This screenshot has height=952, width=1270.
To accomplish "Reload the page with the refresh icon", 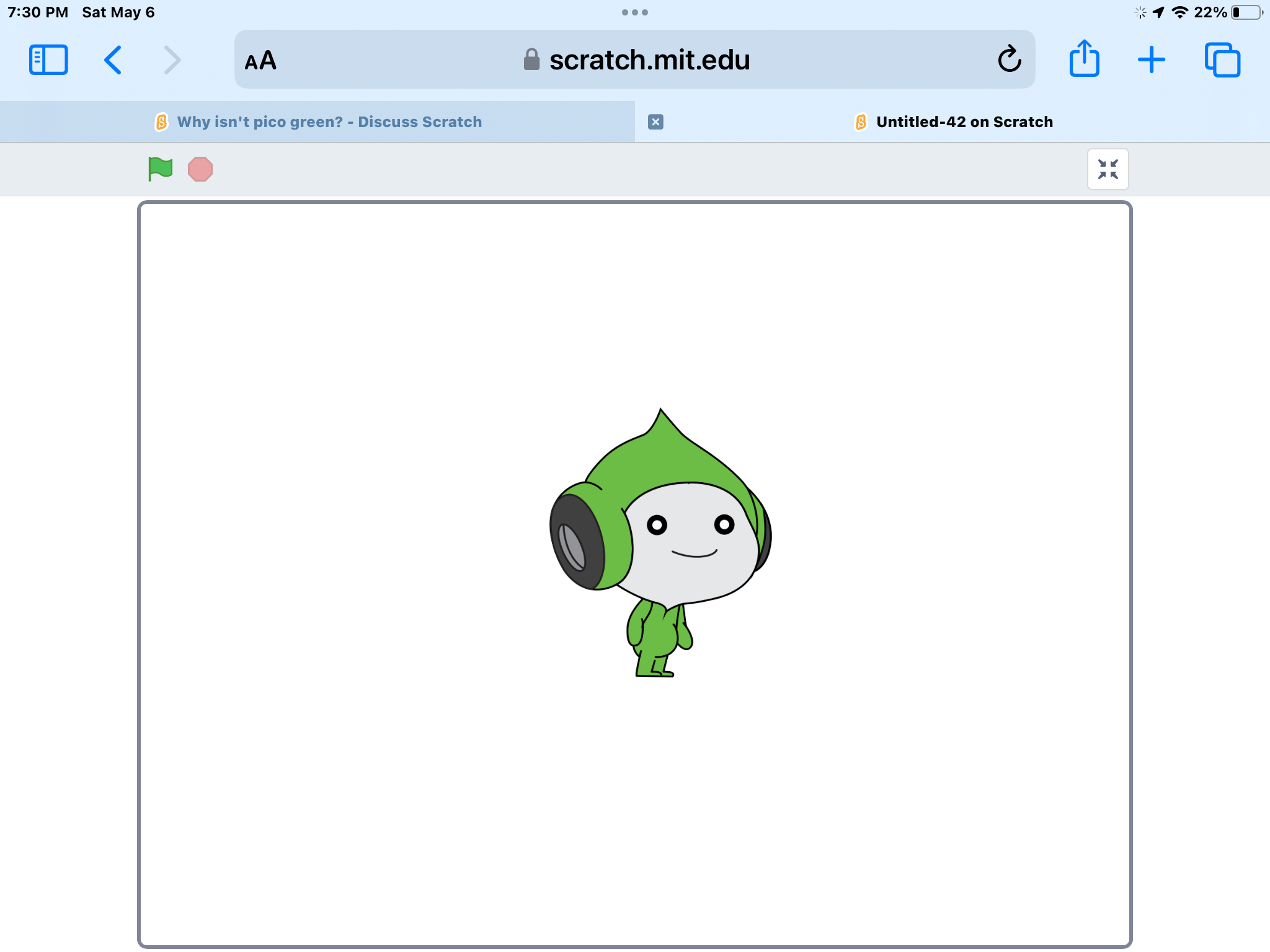I will click(x=1010, y=59).
